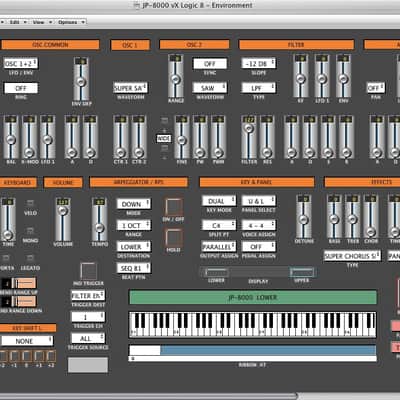
Task: Select the LOWER display switch
Action: (216, 272)
